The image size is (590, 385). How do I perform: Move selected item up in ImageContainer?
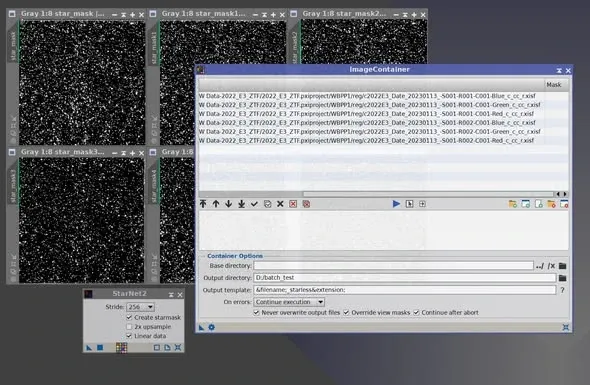click(x=216, y=204)
